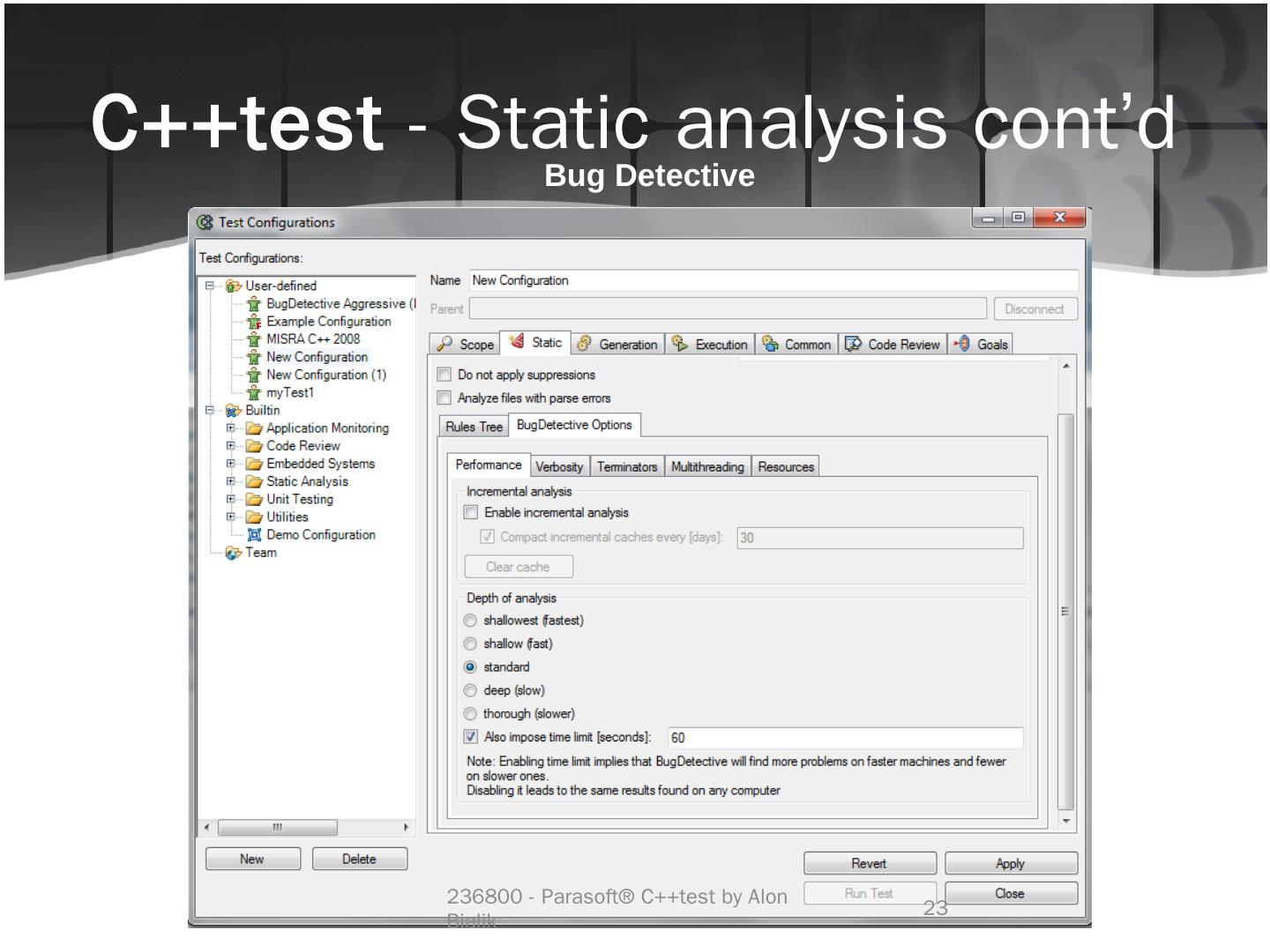
Task: Click the vertical scrollbar down arrow
Action: pos(1065,822)
